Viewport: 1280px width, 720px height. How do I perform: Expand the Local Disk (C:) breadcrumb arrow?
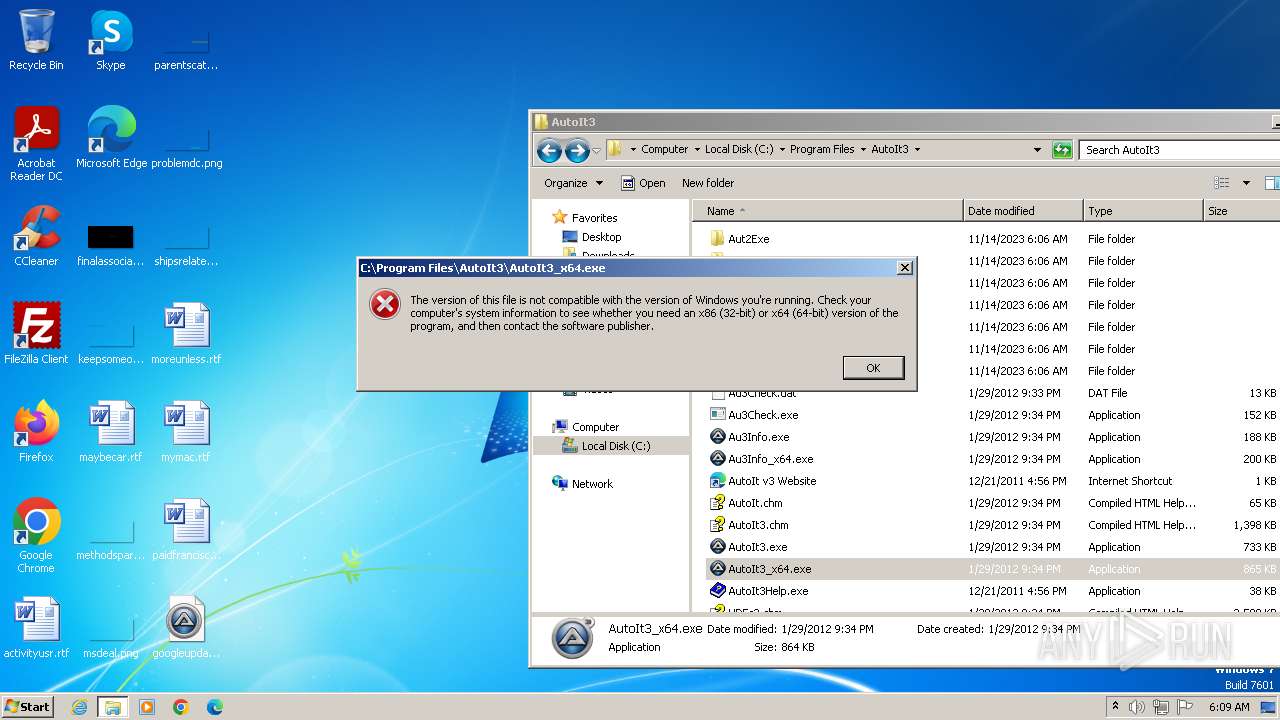tap(782, 150)
